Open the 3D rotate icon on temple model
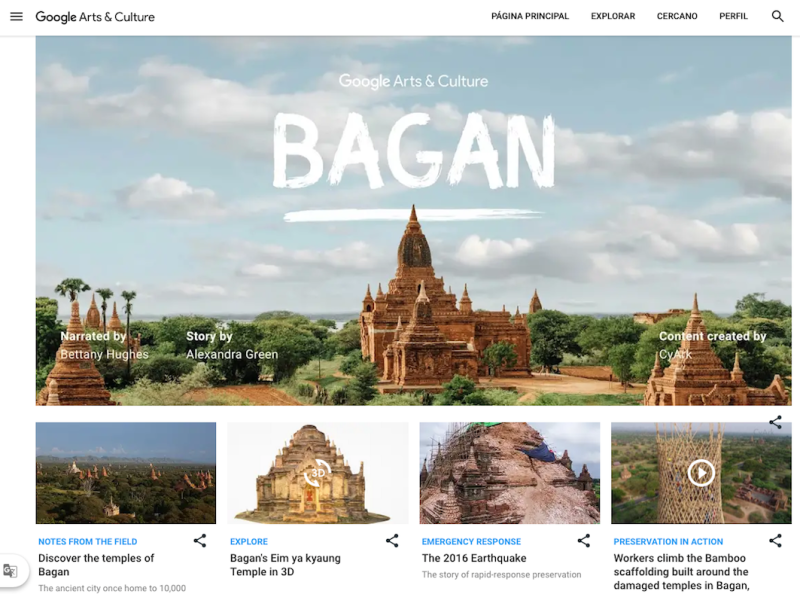Image resolution: width=800 pixels, height=594 pixels. pos(318,473)
